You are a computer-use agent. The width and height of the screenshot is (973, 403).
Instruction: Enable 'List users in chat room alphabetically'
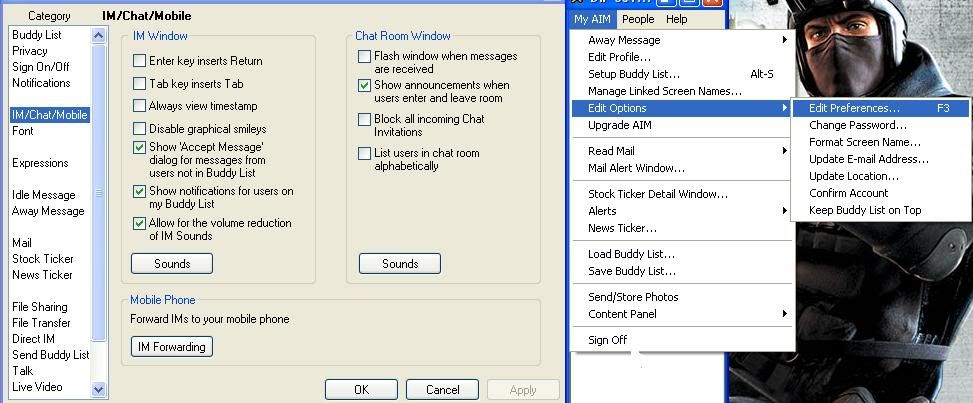pyautogui.click(x=365, y=153)
